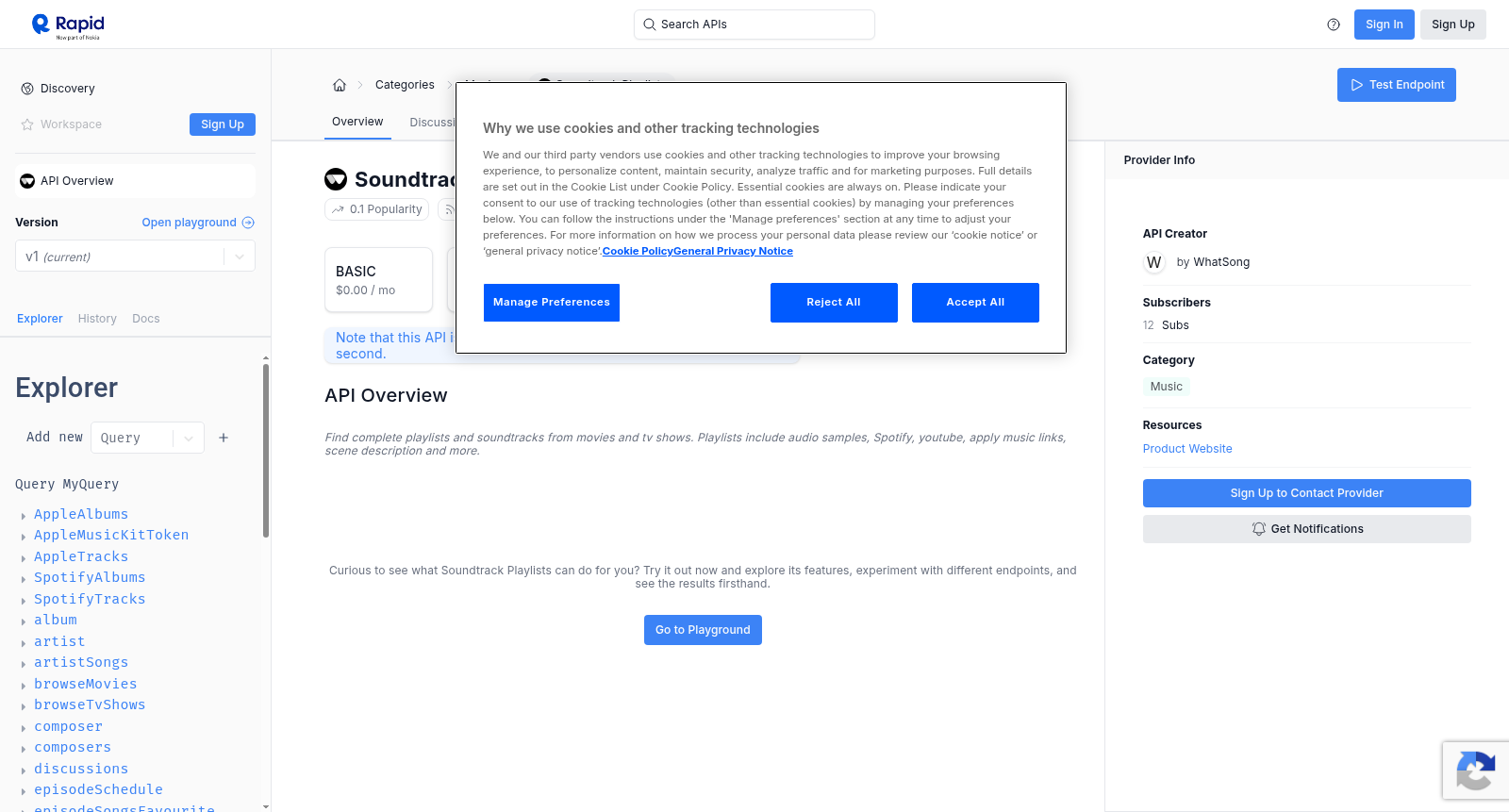
Task: Select the BASIC pricing plan card
Action: coord(378,280)
